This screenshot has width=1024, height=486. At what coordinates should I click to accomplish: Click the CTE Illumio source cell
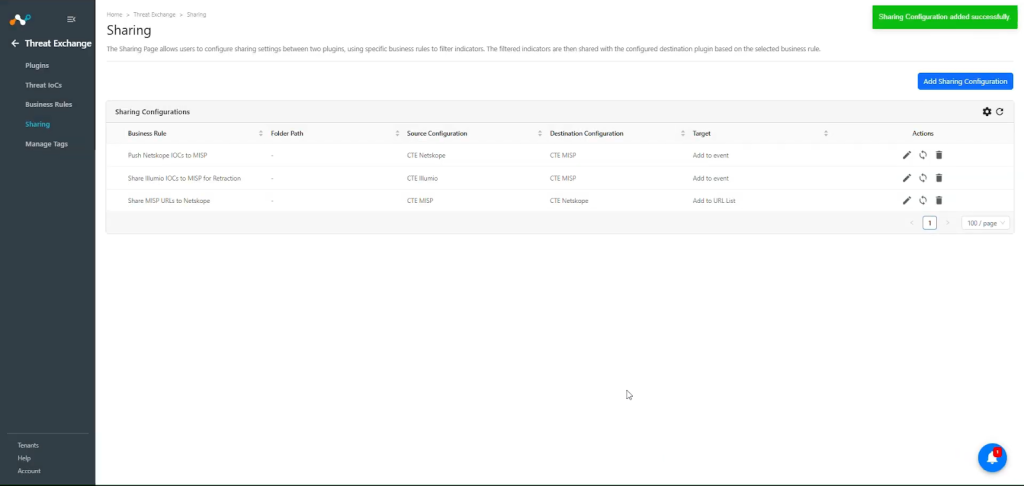pyautogui.click(x=423, y=178)
